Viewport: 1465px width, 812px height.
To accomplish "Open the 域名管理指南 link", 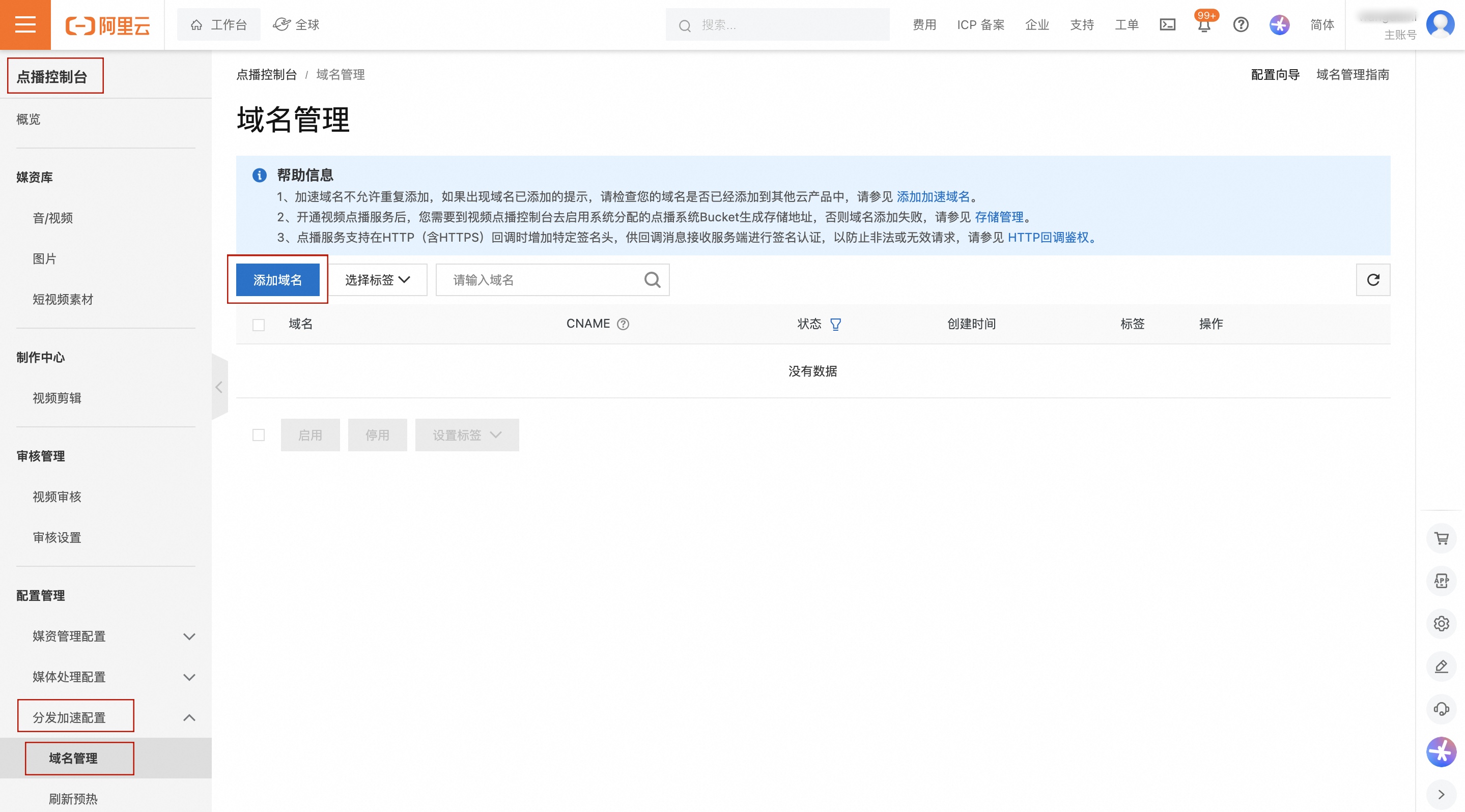I will click(1353, 74).
